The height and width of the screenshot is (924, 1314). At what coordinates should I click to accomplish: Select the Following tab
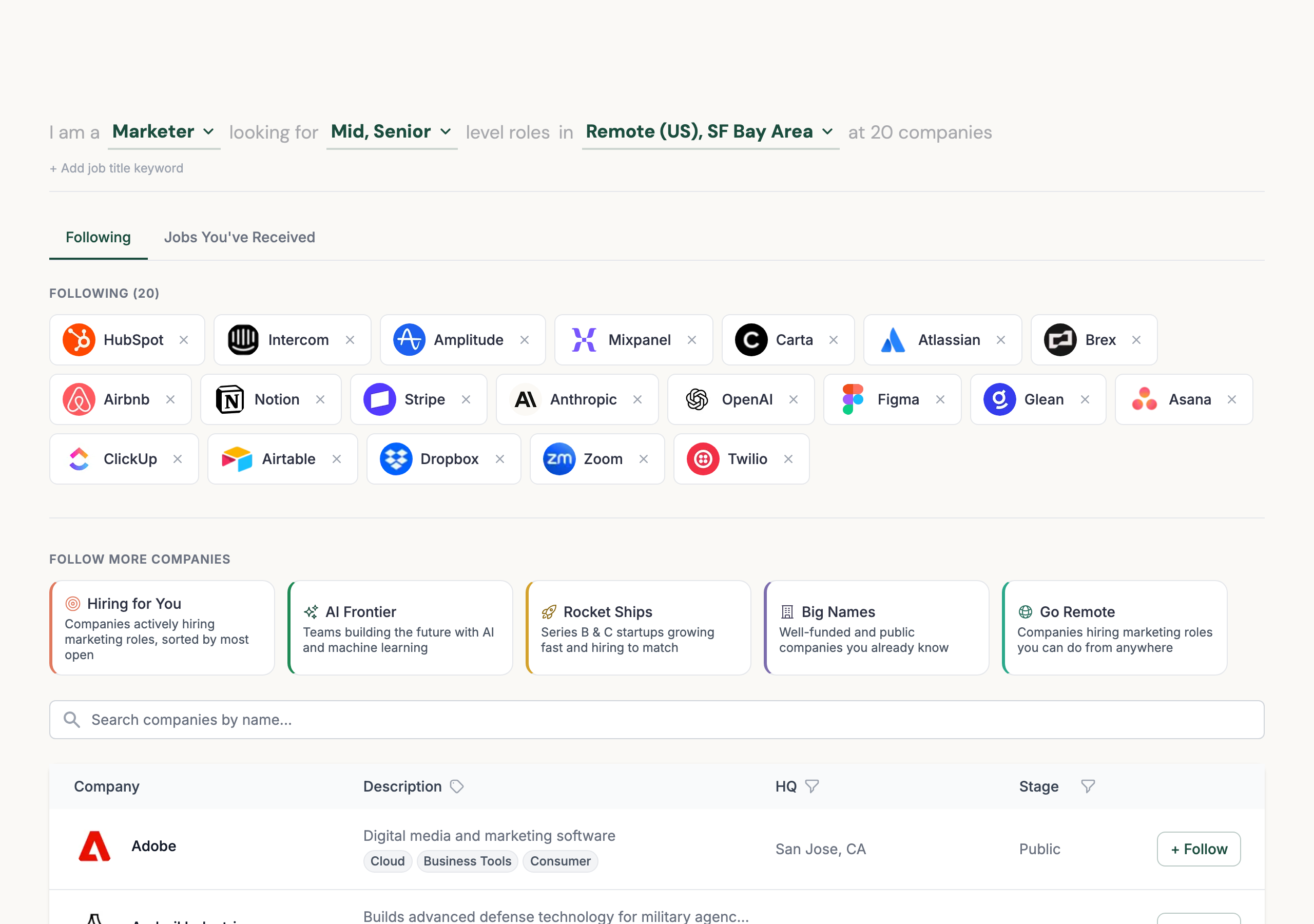point(98,237)
